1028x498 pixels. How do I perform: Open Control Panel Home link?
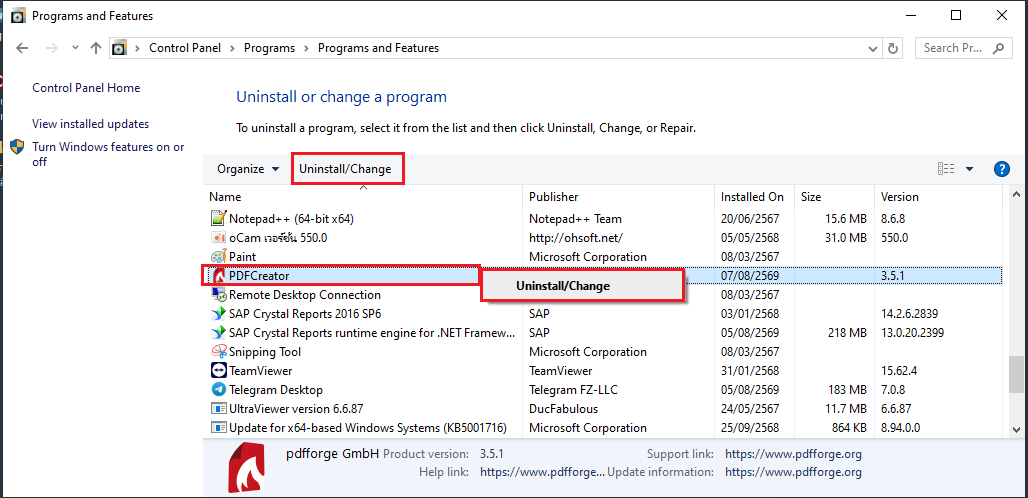86,88
